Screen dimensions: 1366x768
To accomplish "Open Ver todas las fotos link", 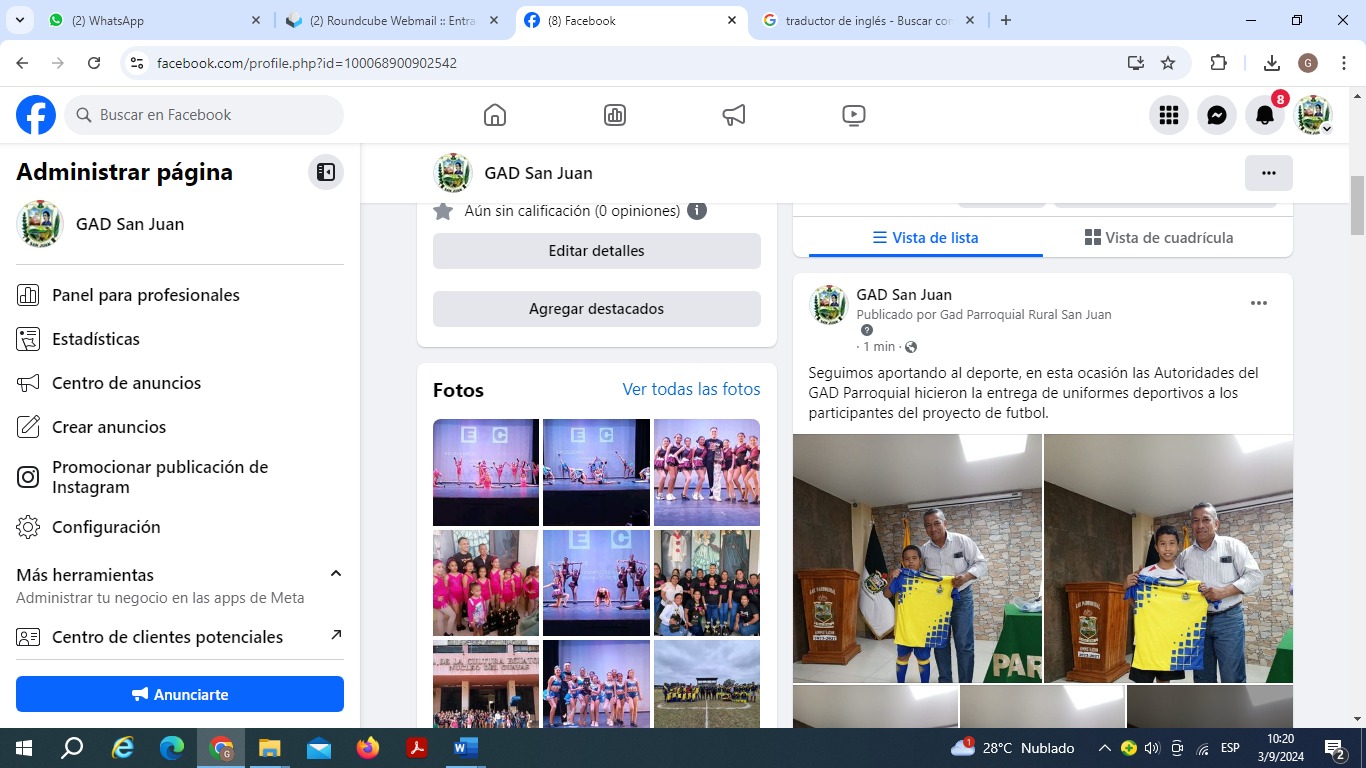I will (x=691, y=389).
